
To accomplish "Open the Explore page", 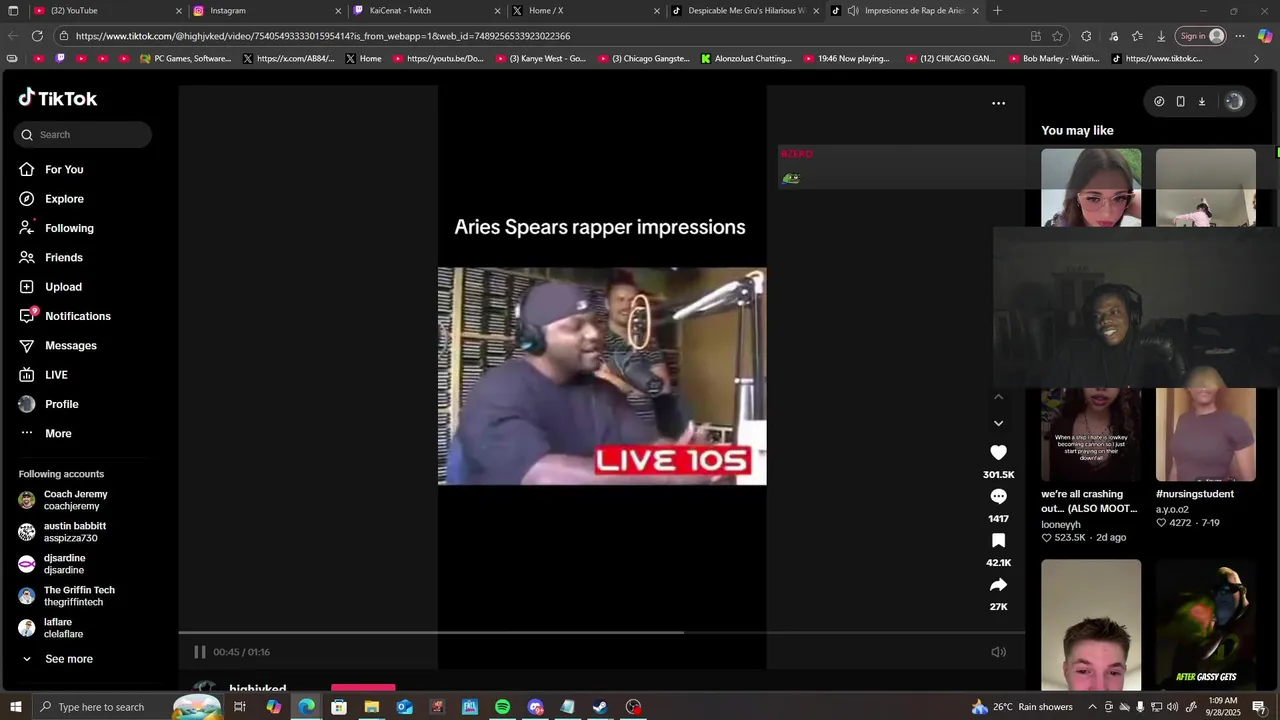I will (x=51, y=199).
